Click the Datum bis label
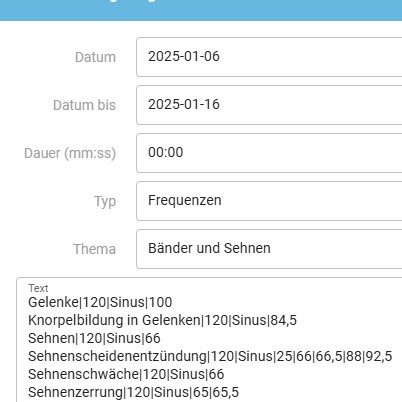 coord(84,105)
